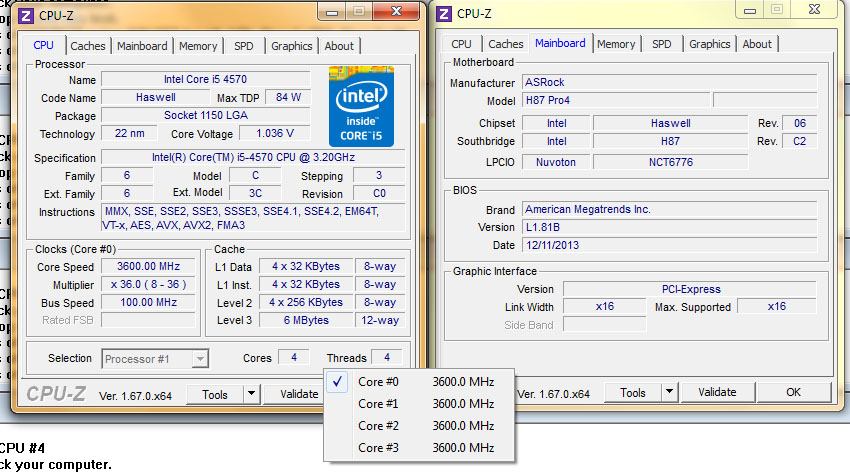Click Validate button in right window
This screenshot has height=472, width=850.
717,392
